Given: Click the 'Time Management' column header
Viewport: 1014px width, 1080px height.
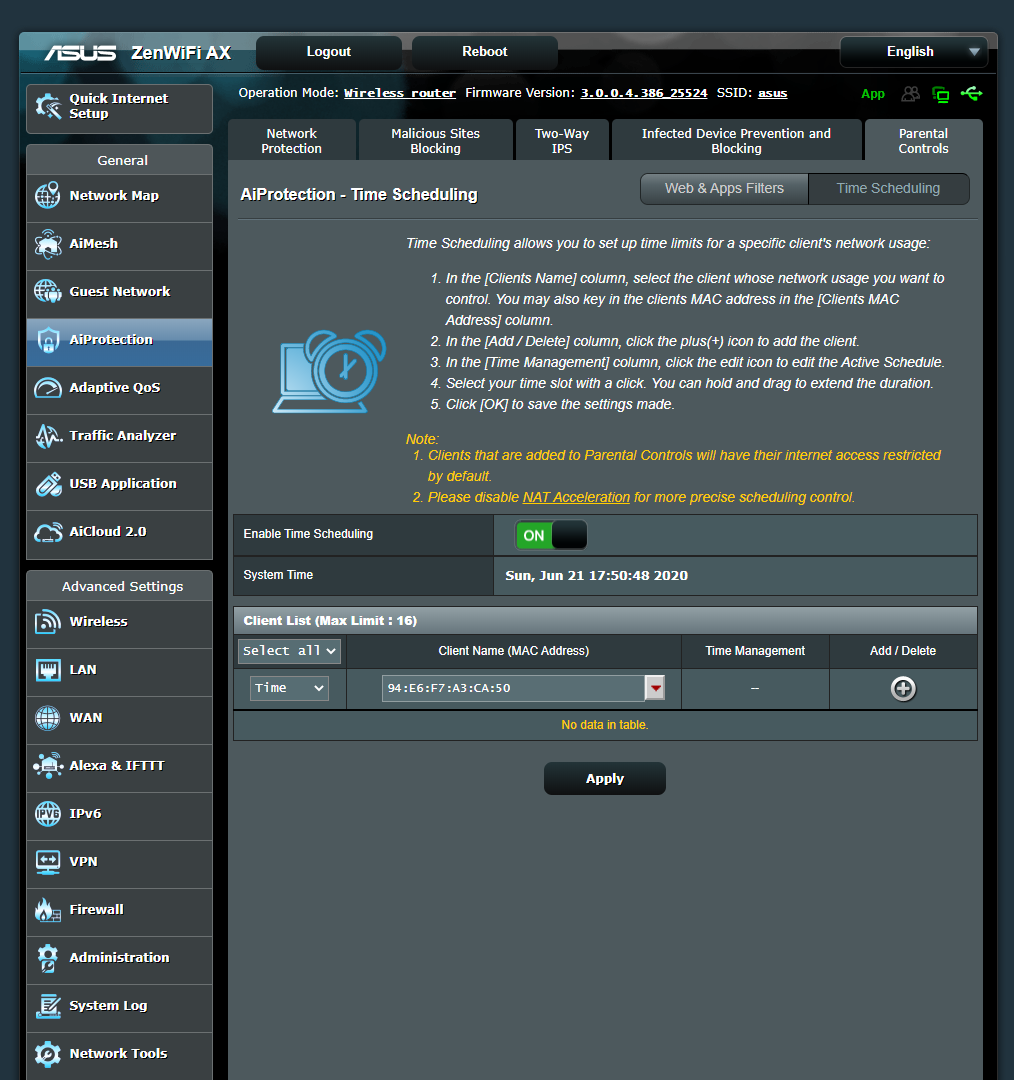Looking at the screenshot, I should click(755, 651).
